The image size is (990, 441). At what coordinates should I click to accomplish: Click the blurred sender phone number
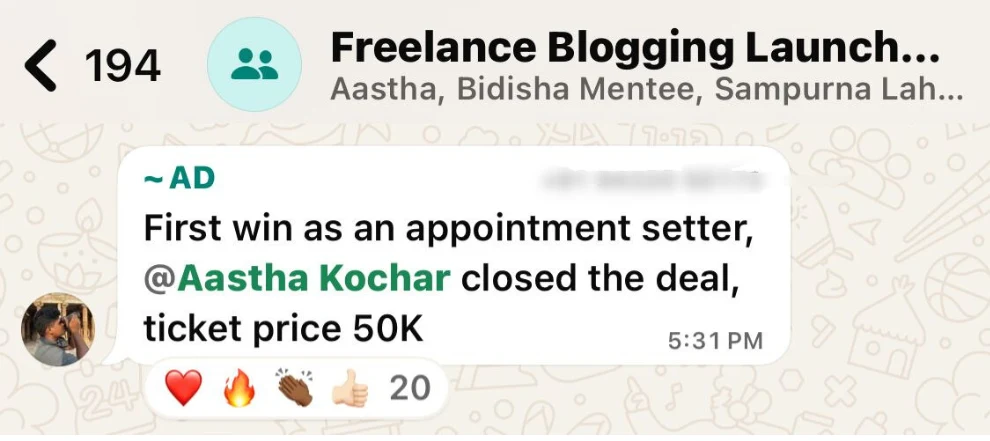pyautogui.click(x=650, y=181)
